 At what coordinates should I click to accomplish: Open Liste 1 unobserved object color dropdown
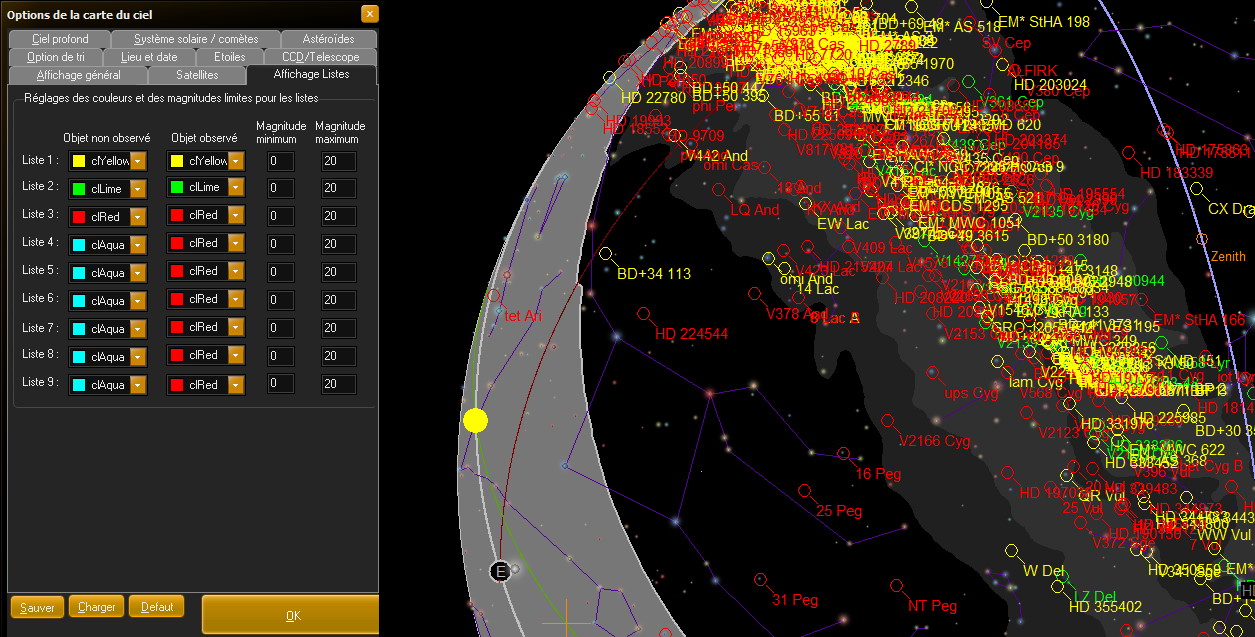[x=139, y=161]
